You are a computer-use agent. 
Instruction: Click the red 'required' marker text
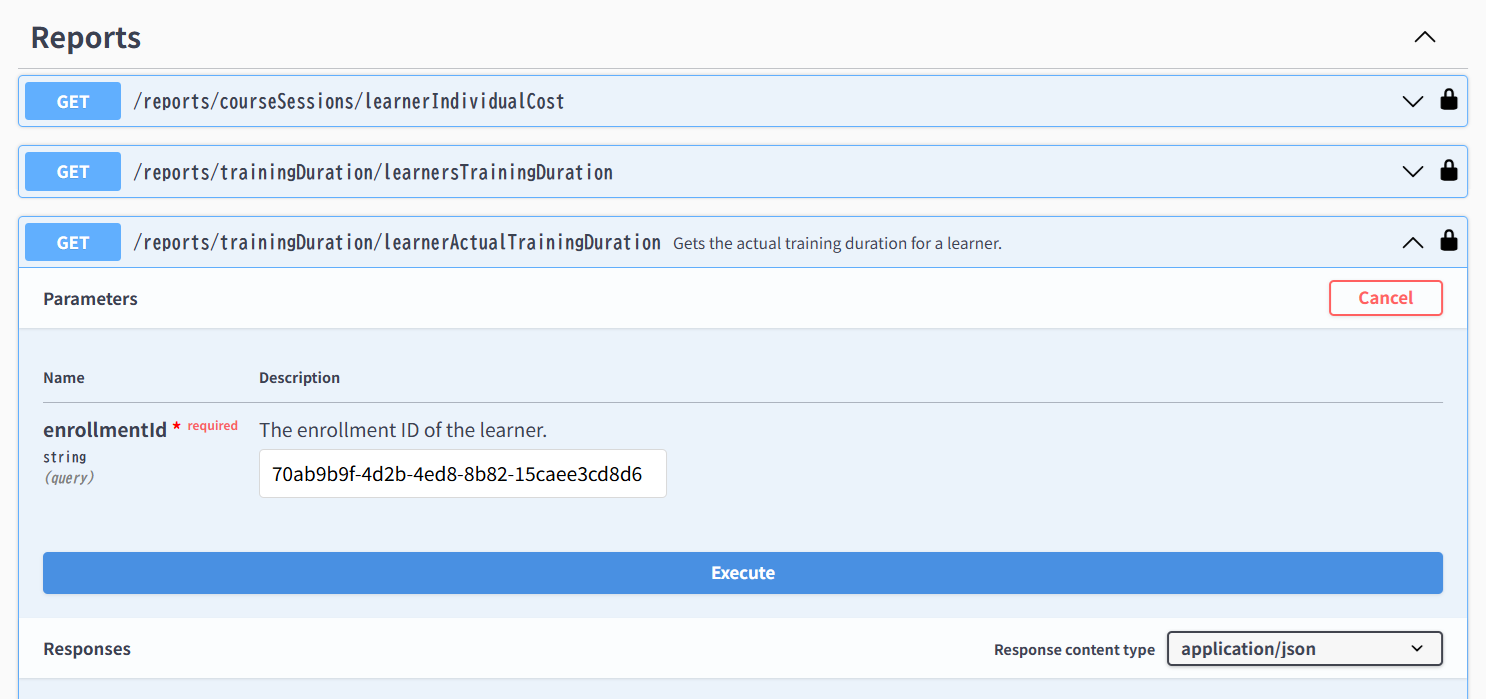tap(213, 426)
